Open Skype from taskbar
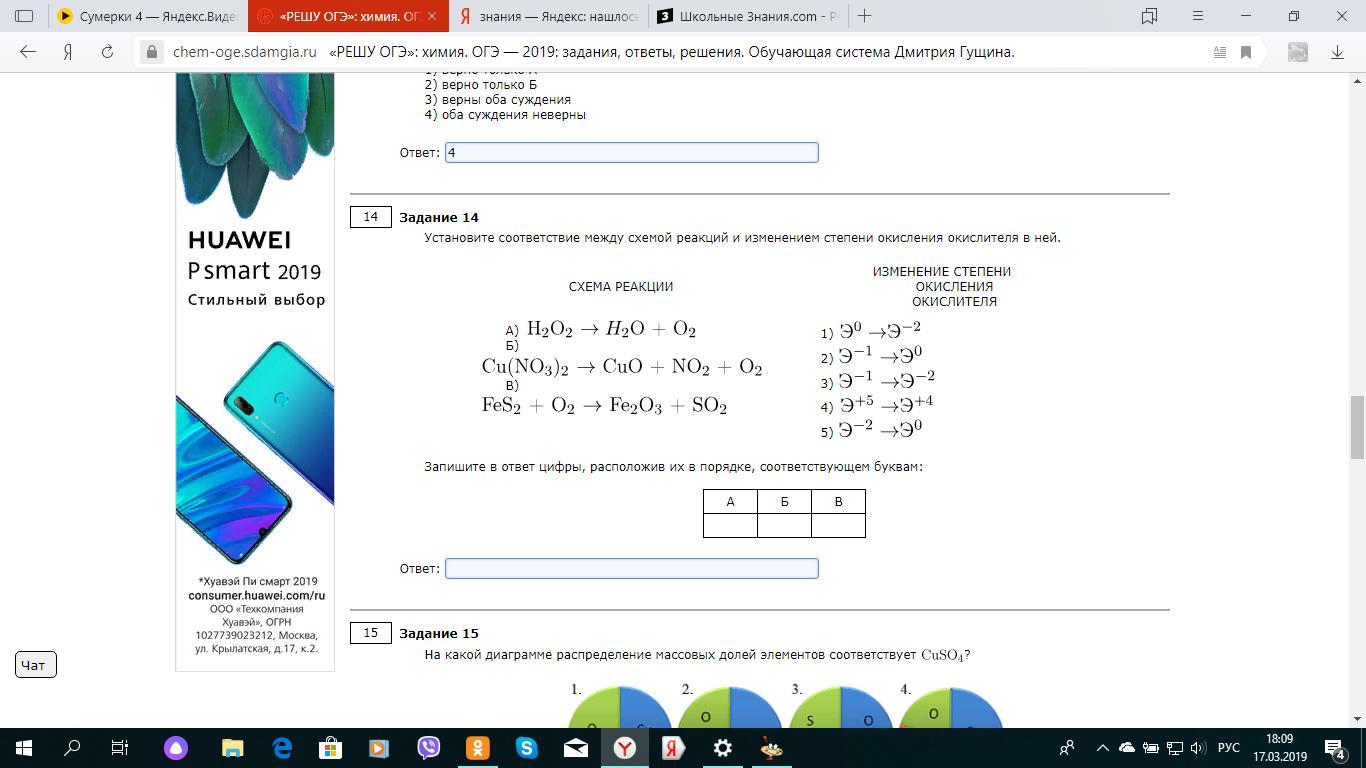Screen dimensions: 1366x768 [527, 747]
